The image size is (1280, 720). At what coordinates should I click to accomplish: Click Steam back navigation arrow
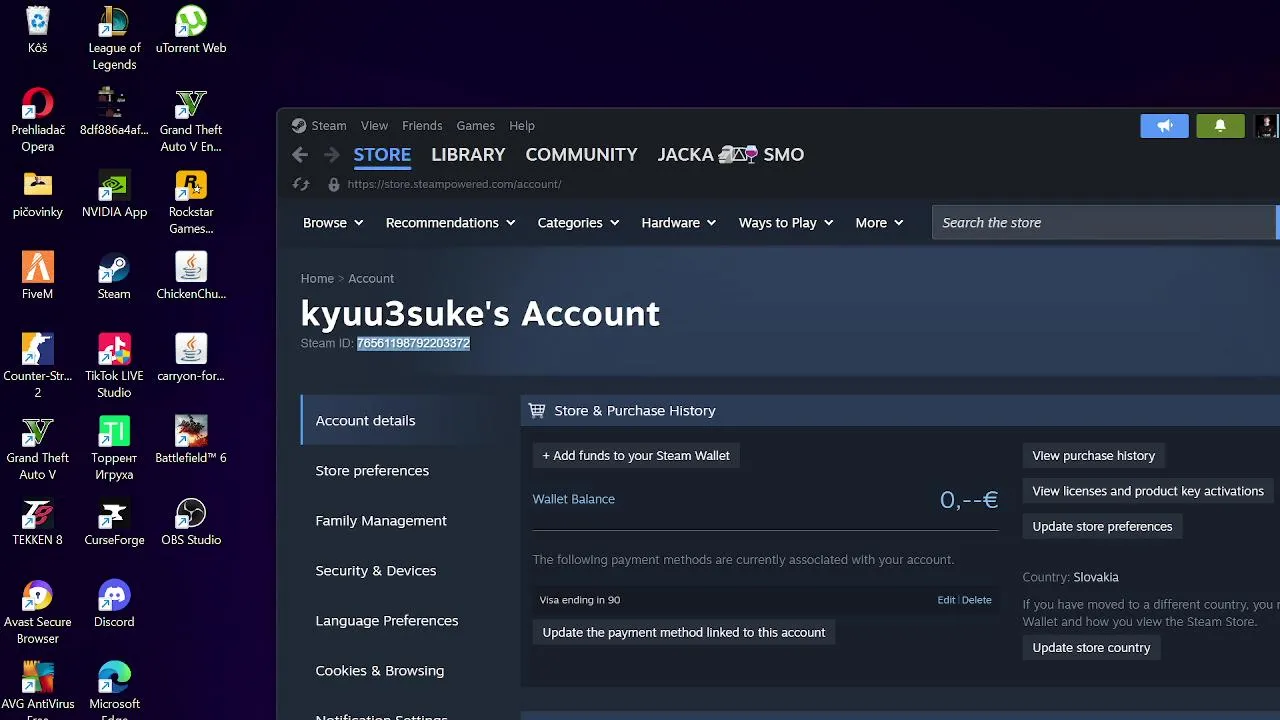(300, 154)
